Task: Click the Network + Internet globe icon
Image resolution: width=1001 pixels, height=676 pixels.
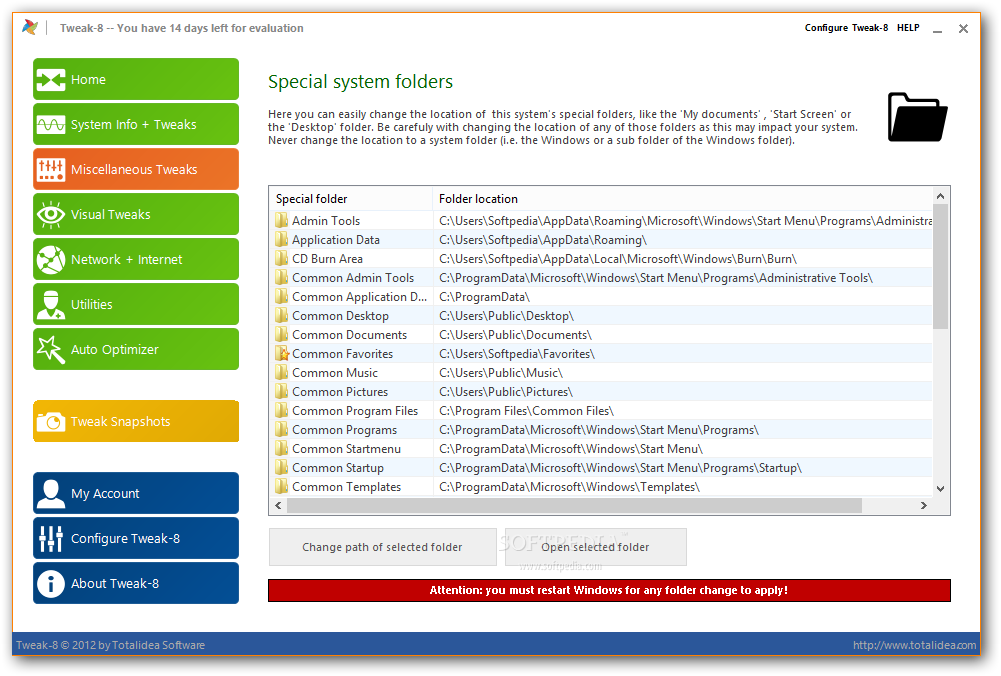Action: click(51, 260)
